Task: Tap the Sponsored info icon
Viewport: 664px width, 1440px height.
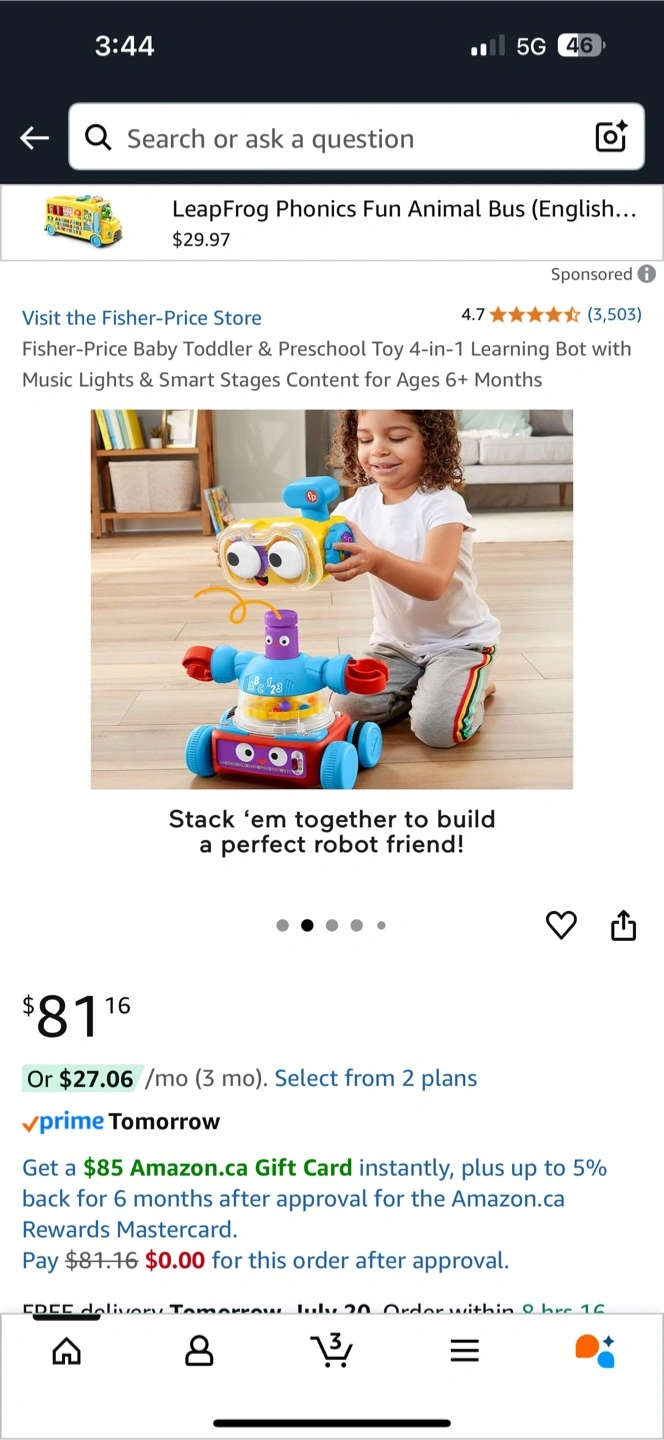Action: 647,274
